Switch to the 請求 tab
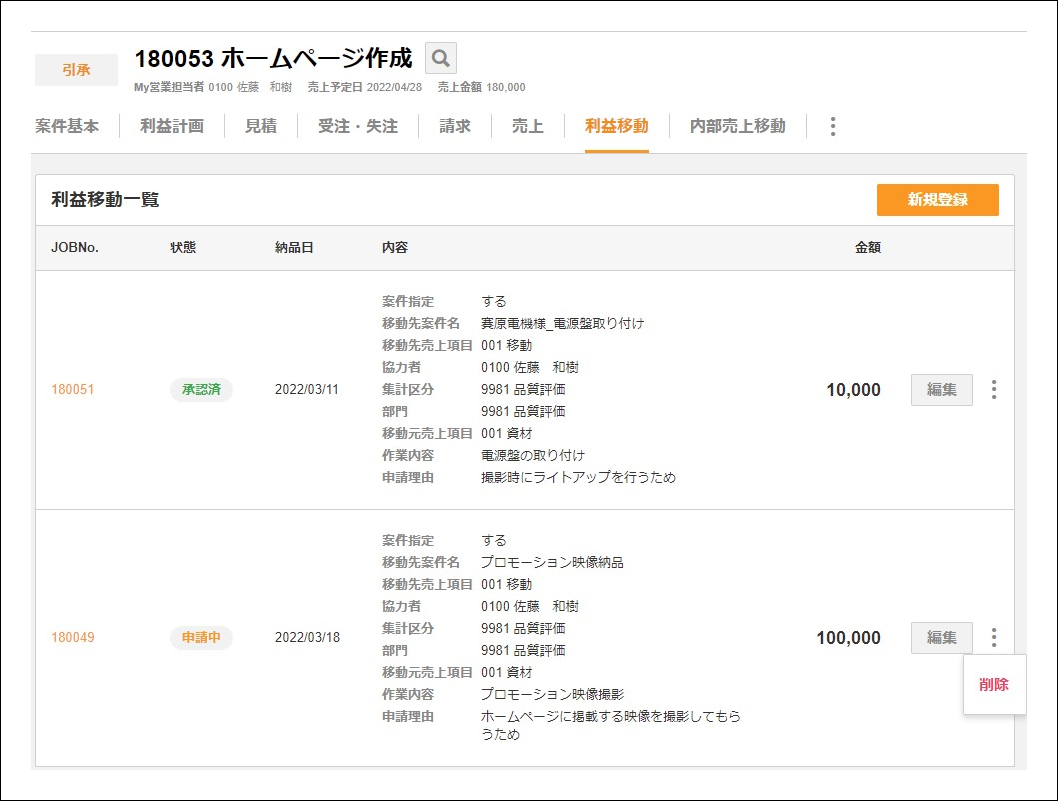This screenshot has width=1058, height=801. coord(453,126)
